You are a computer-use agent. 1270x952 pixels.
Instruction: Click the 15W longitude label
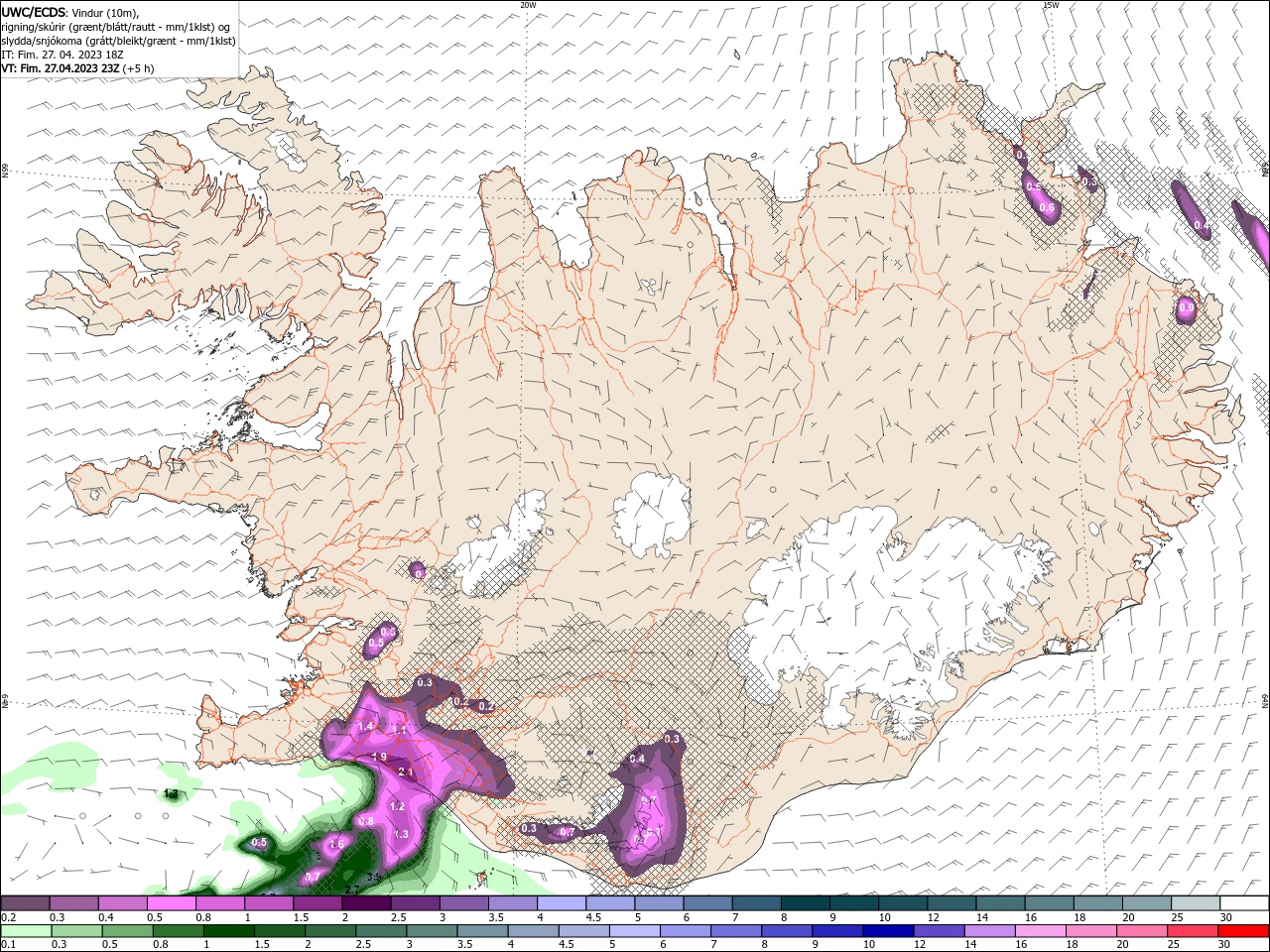coord(1051,5)
